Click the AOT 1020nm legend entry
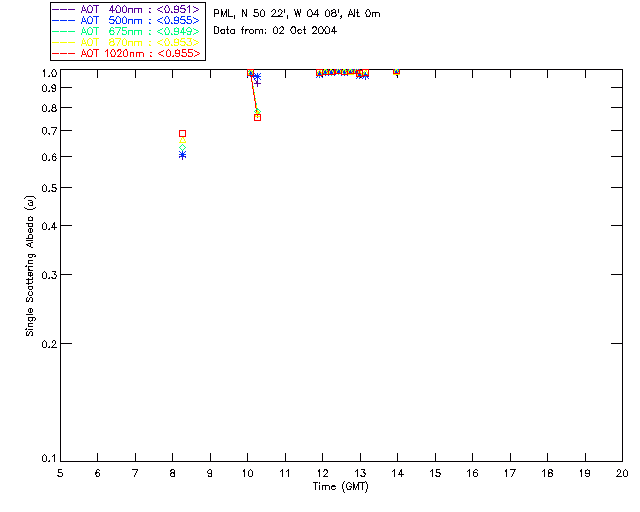Image resolution: width=640 pixels, height=512 pixels. click(126, 53)
